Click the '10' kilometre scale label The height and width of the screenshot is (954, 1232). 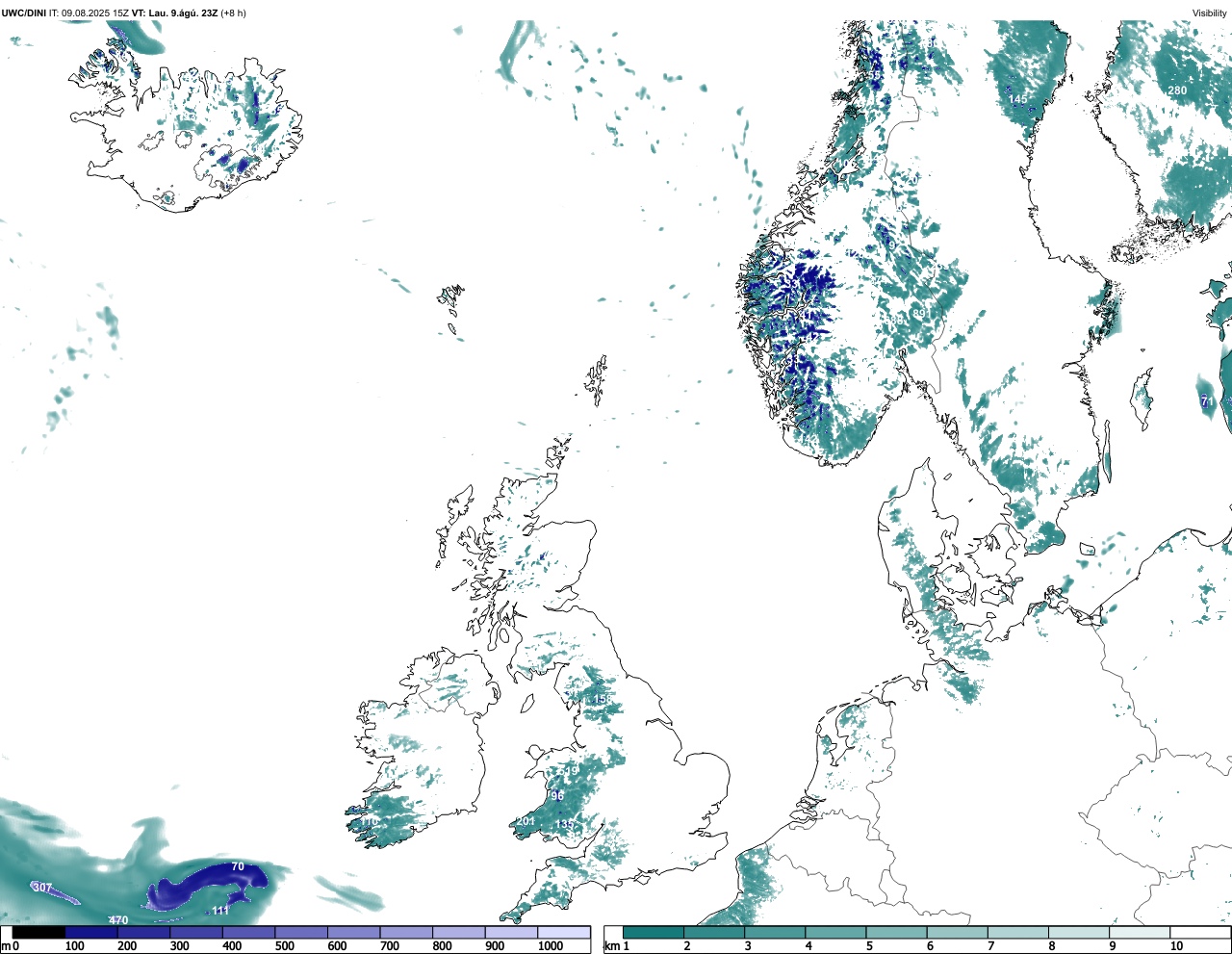click(1176, 946)
